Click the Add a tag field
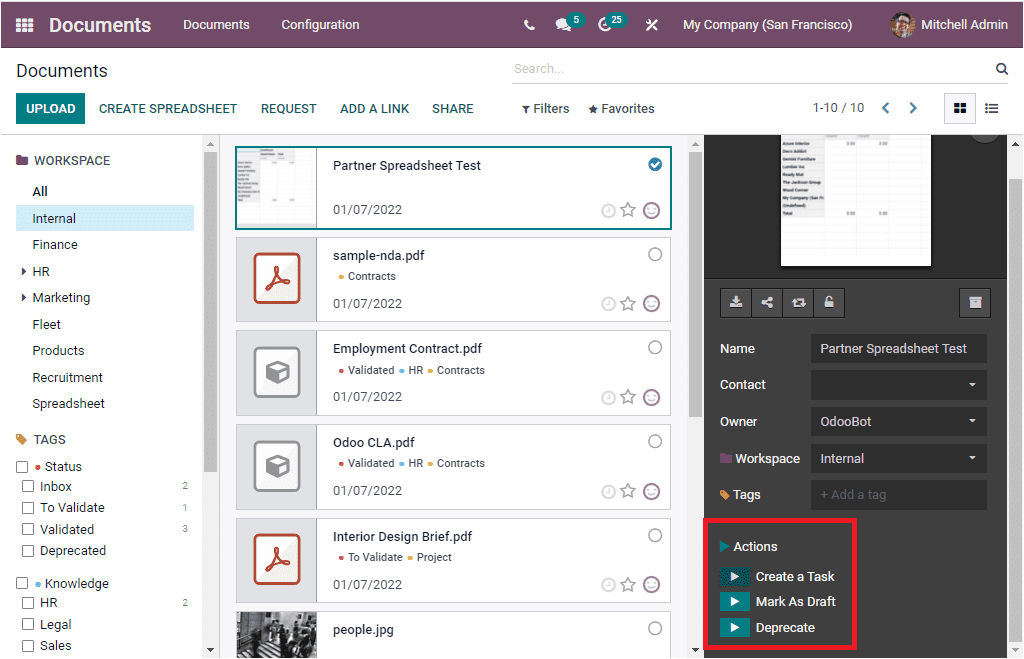The width and height of the screenshot is (1024, 659). click(899, 495)
